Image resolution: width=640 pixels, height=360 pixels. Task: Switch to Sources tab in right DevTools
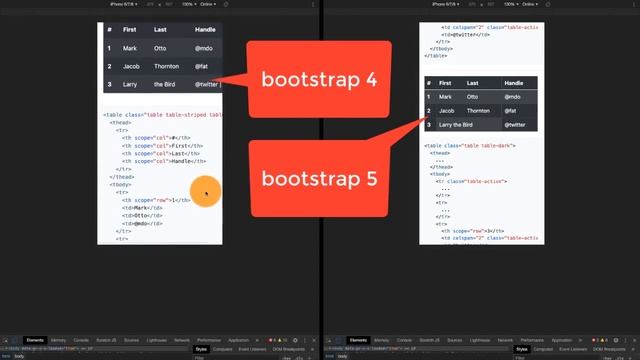click(455, 340)
